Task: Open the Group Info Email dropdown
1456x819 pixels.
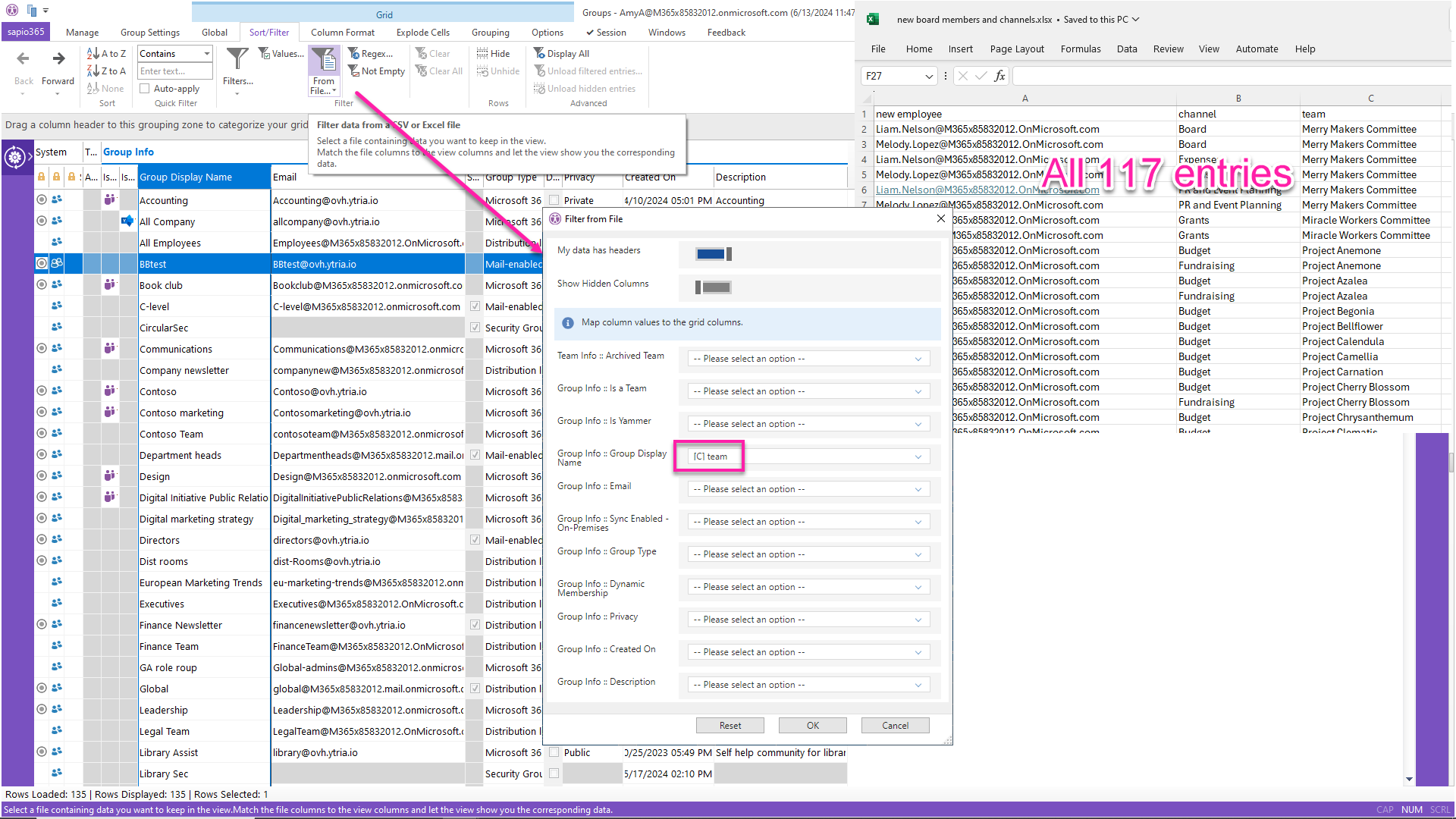Action: pyautogui.click(x=808, y=489)
